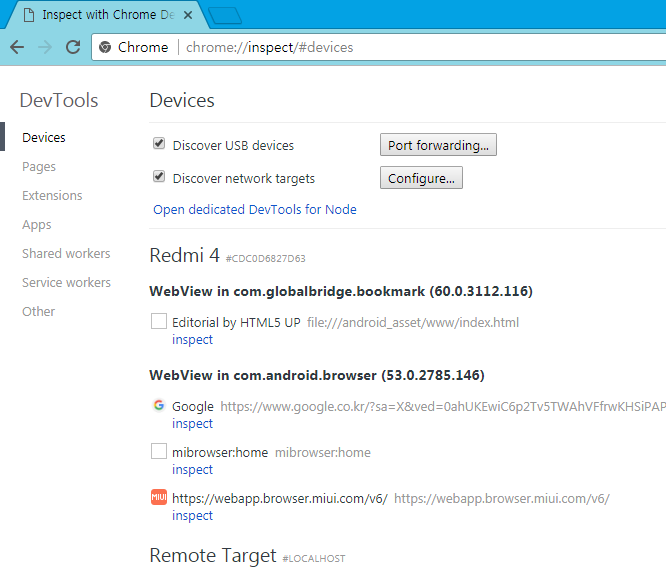
Task: Click WebView in com.globalbridge.bookmark heading
Action: coord(341,291)
